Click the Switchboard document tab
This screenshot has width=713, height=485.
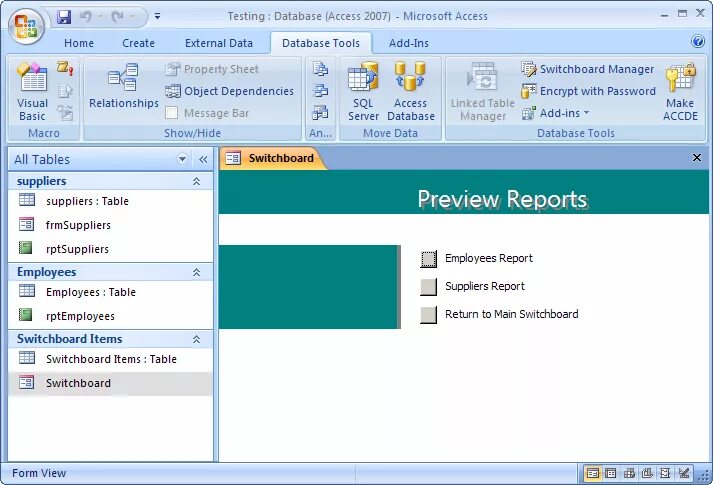click(272, 158)
